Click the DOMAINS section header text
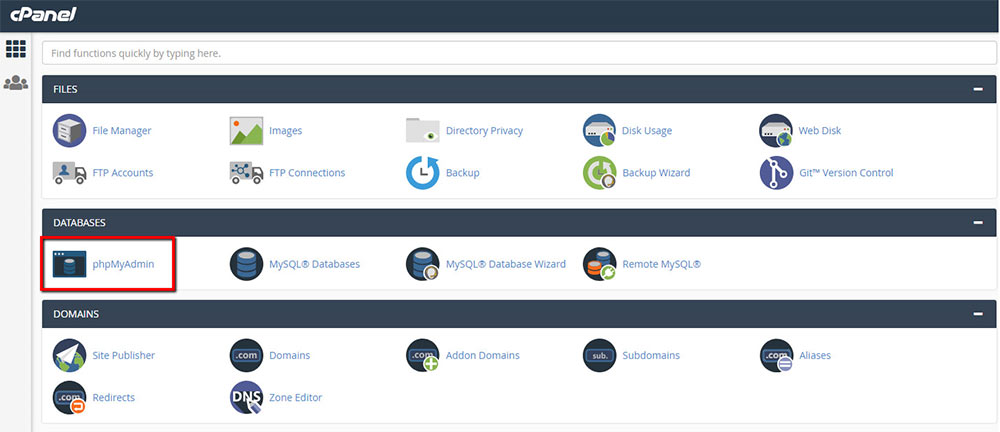 (76, 314)
